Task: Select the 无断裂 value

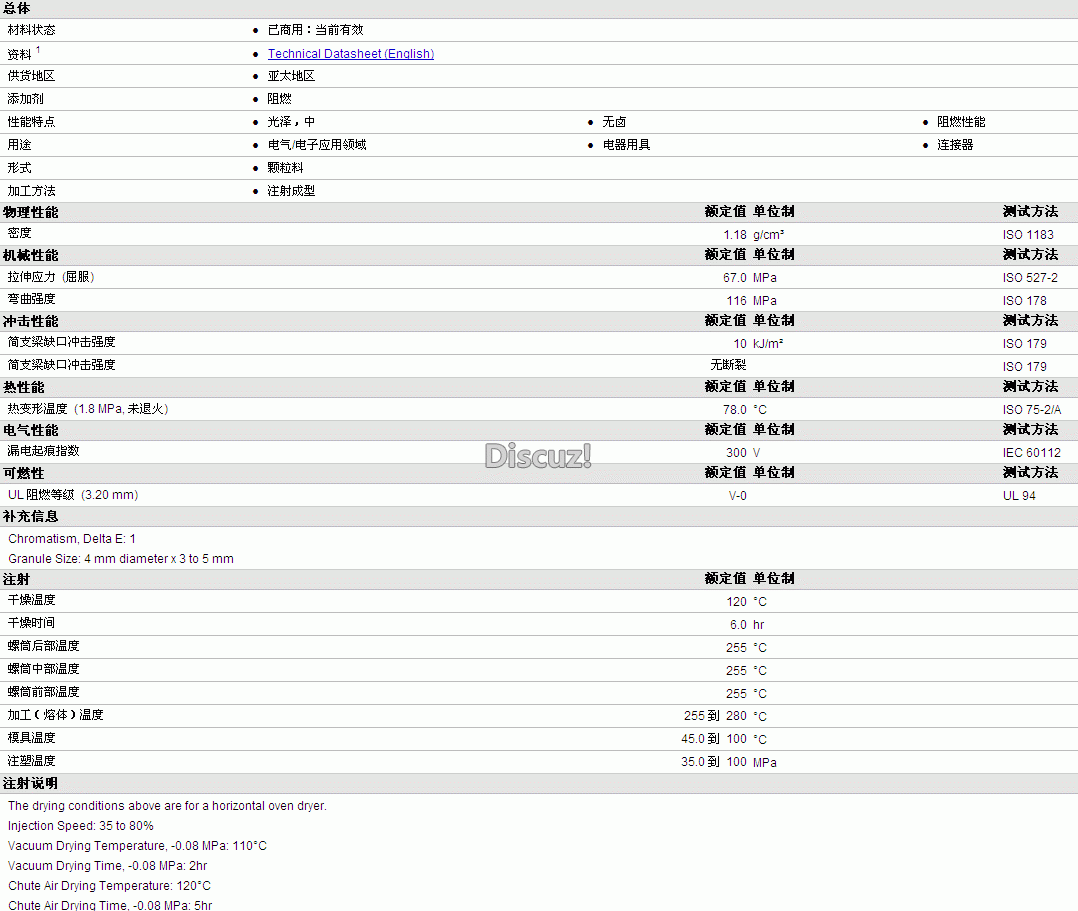Action: click(728, 365)
